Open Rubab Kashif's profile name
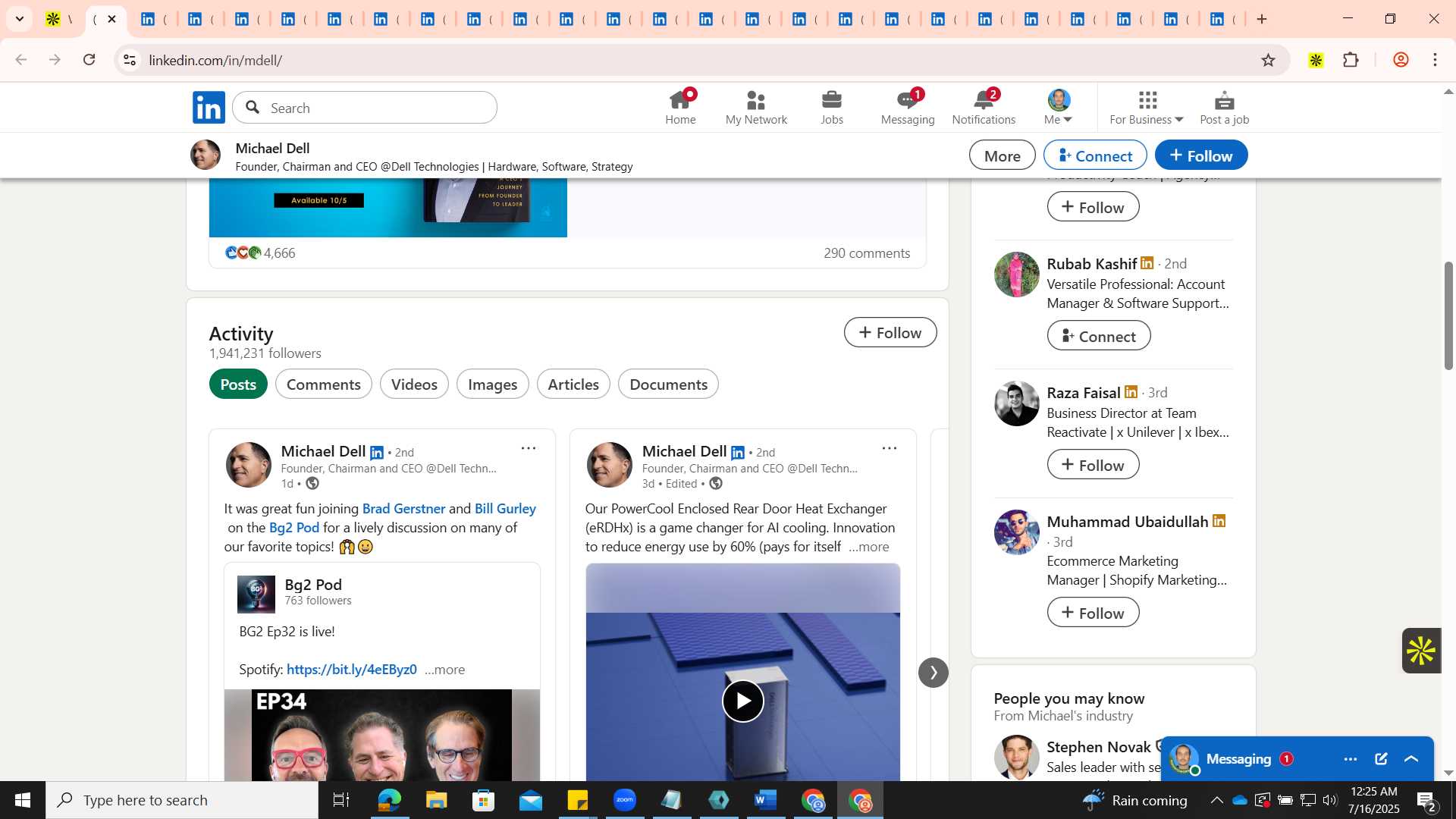The width and height of the screenshot is (1456, 819). pos(1091,263)
